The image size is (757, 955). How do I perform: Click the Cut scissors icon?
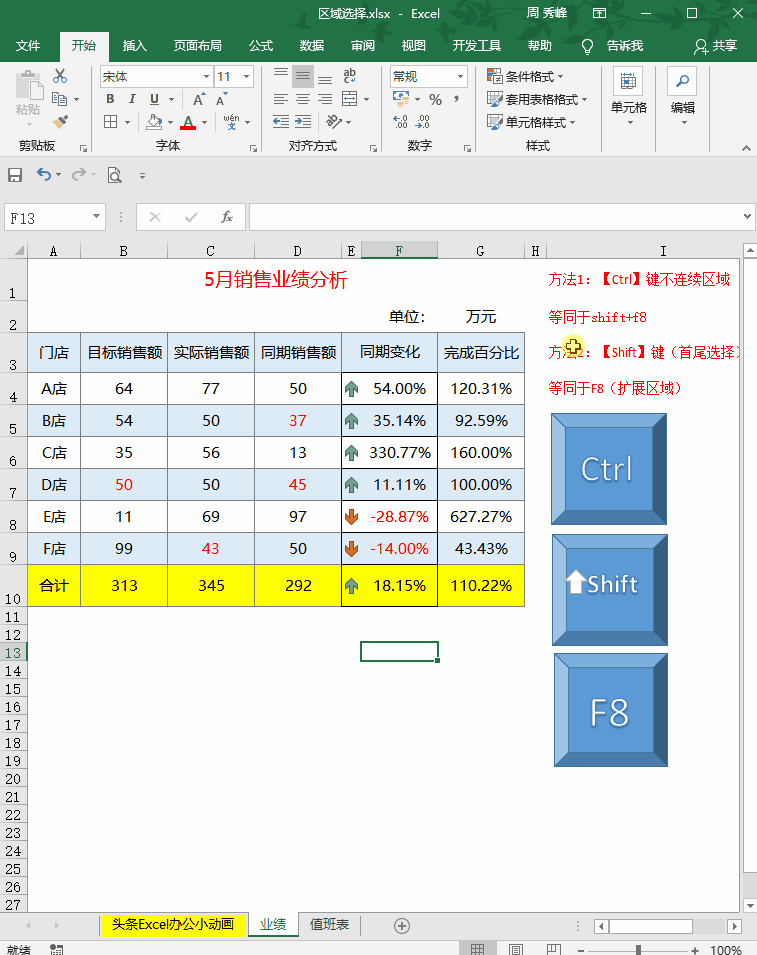tap(60, 76)
